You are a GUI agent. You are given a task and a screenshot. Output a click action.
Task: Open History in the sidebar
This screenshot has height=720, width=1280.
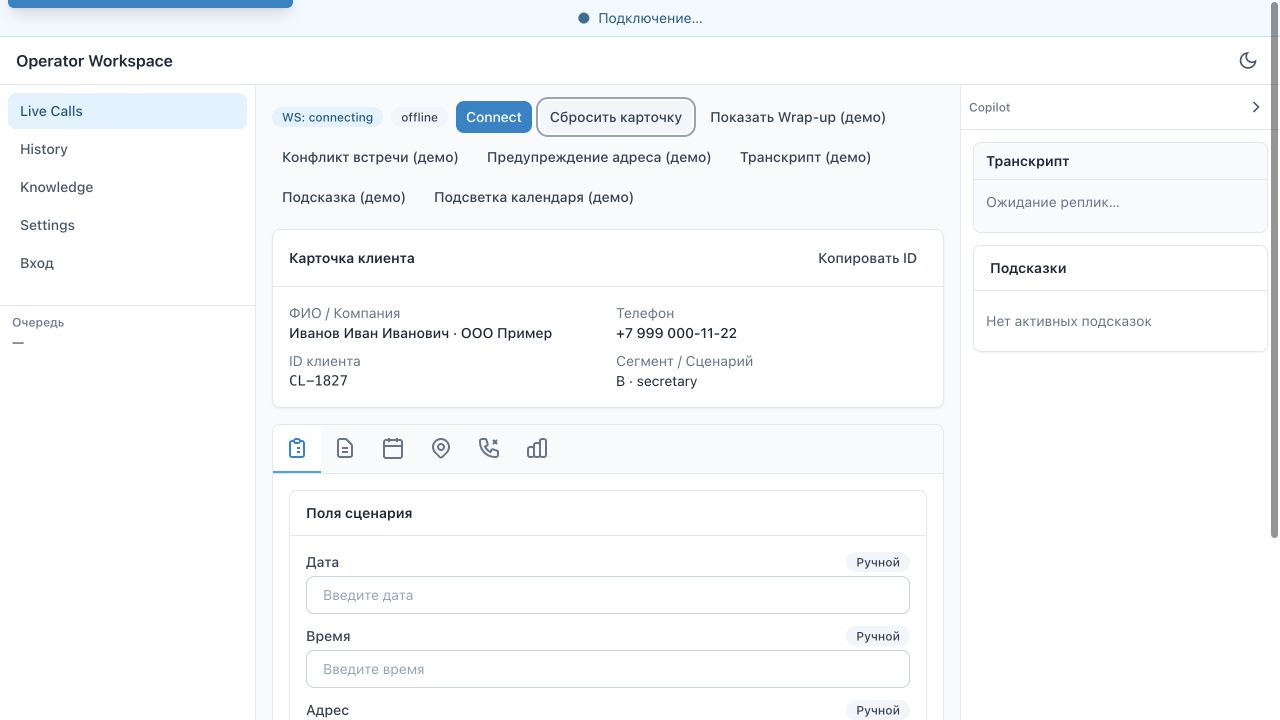[x=127, y=149]
